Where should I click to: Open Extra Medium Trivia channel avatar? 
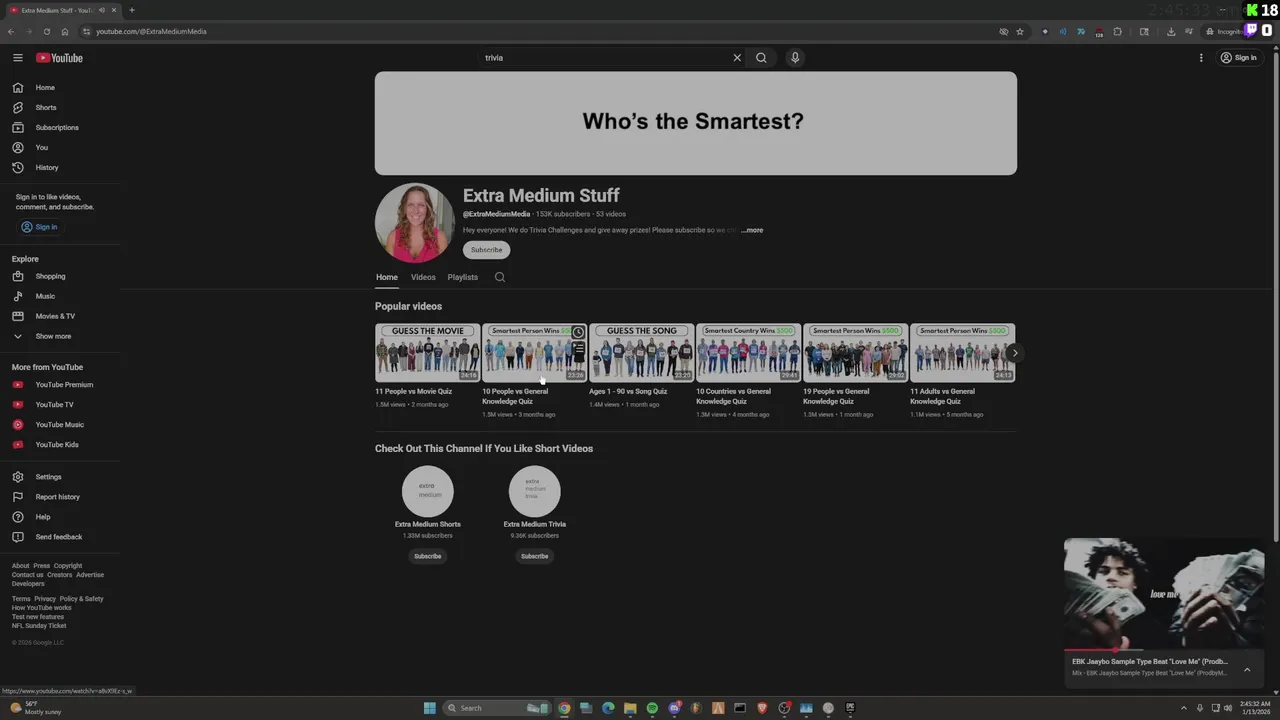tap(534, 491)
